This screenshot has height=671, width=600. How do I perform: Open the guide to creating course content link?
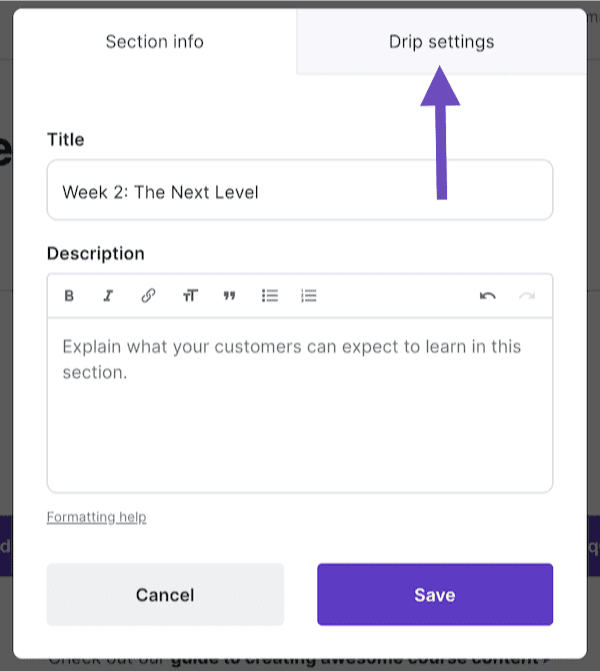click(355, 662)
